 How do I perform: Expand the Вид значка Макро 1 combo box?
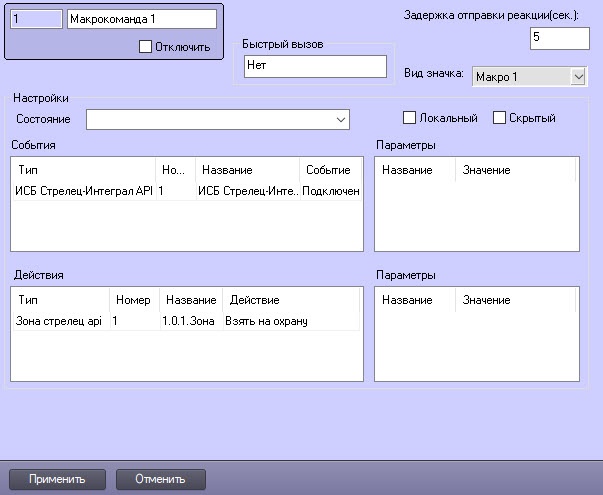530,77
